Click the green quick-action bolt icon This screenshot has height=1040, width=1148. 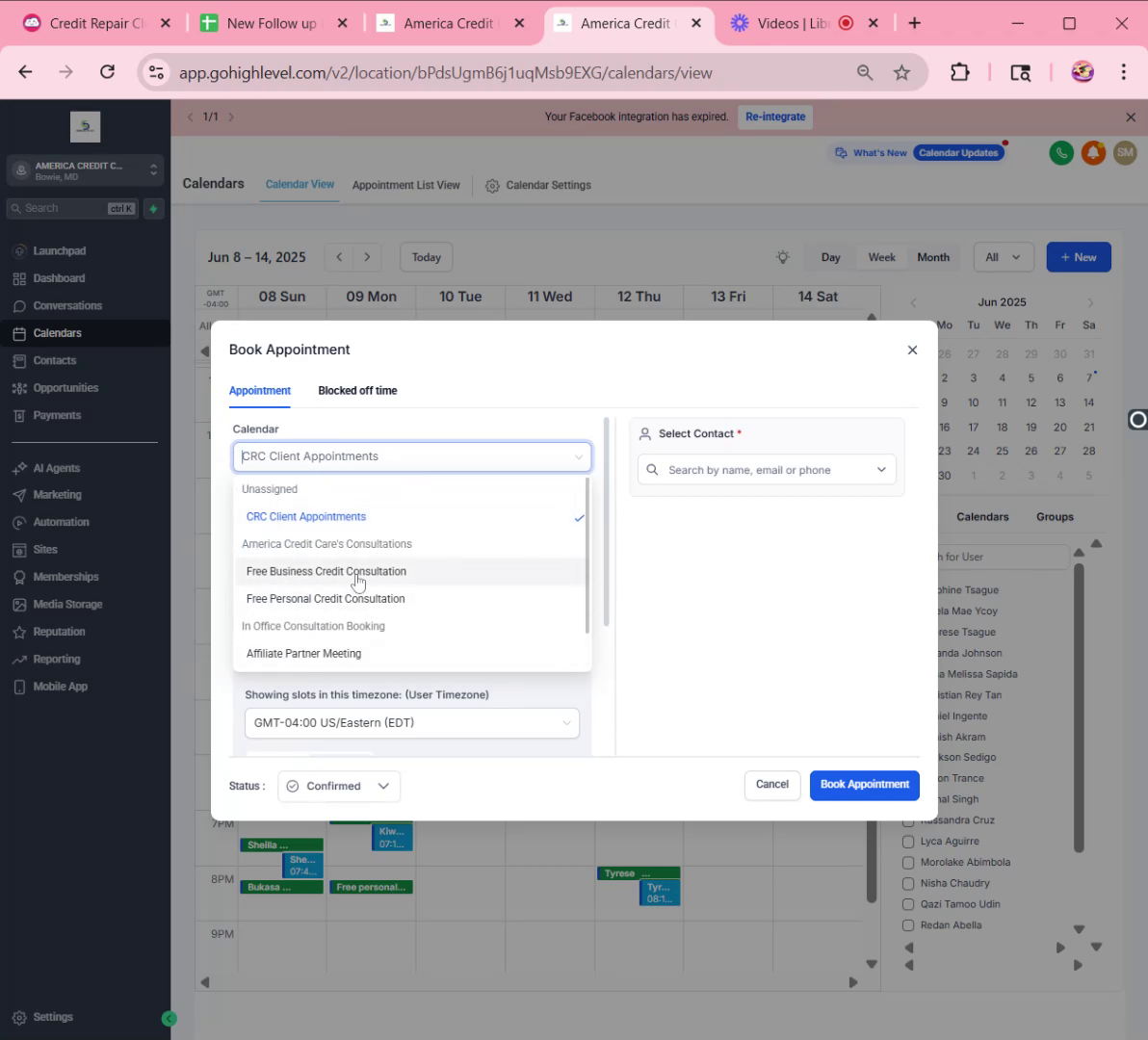pyautogui.click(x=154, y=209)
